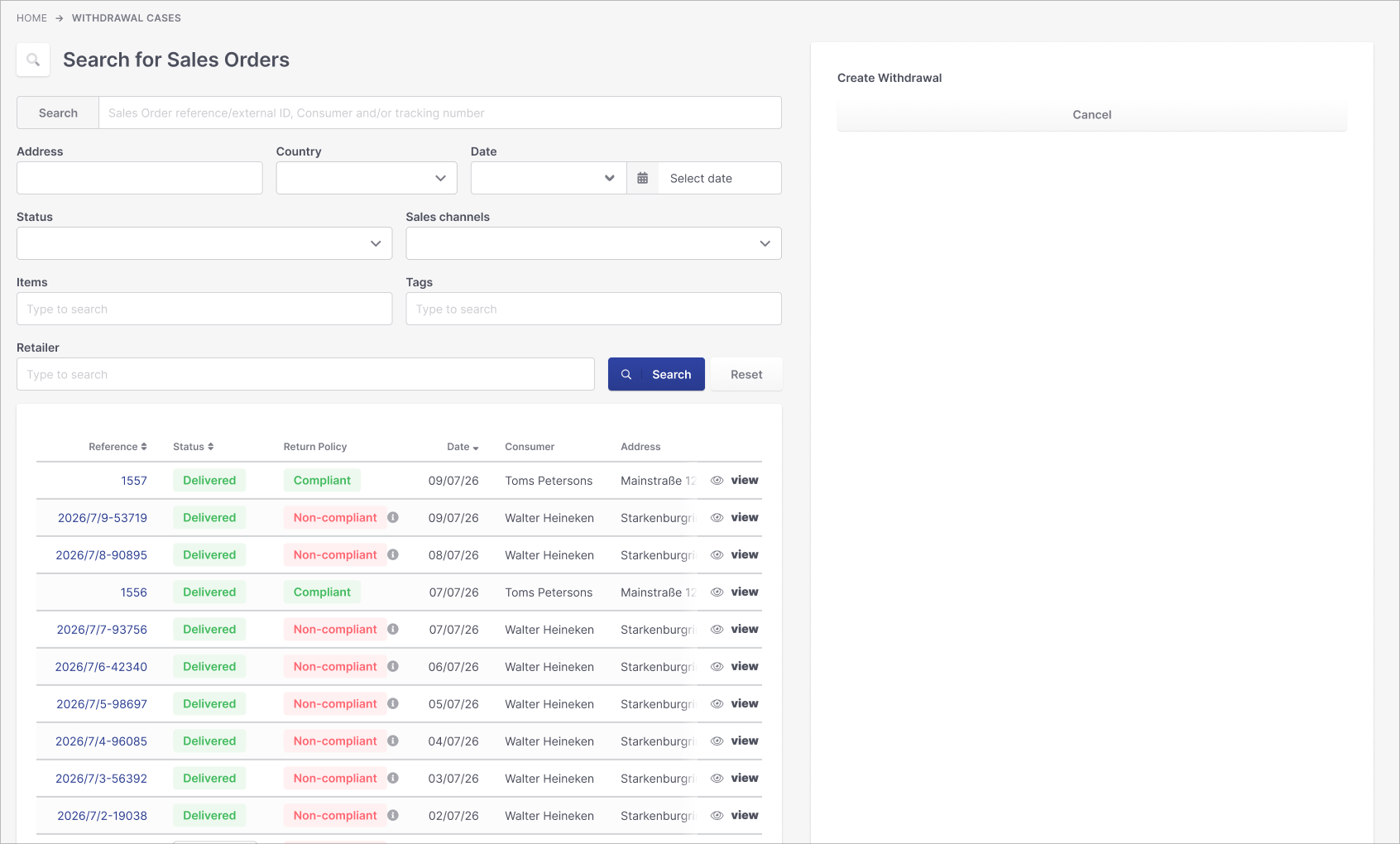Viewport: 1400px width, 844px height.
Task: Sort by Reference column arrows
Action: 144,447
